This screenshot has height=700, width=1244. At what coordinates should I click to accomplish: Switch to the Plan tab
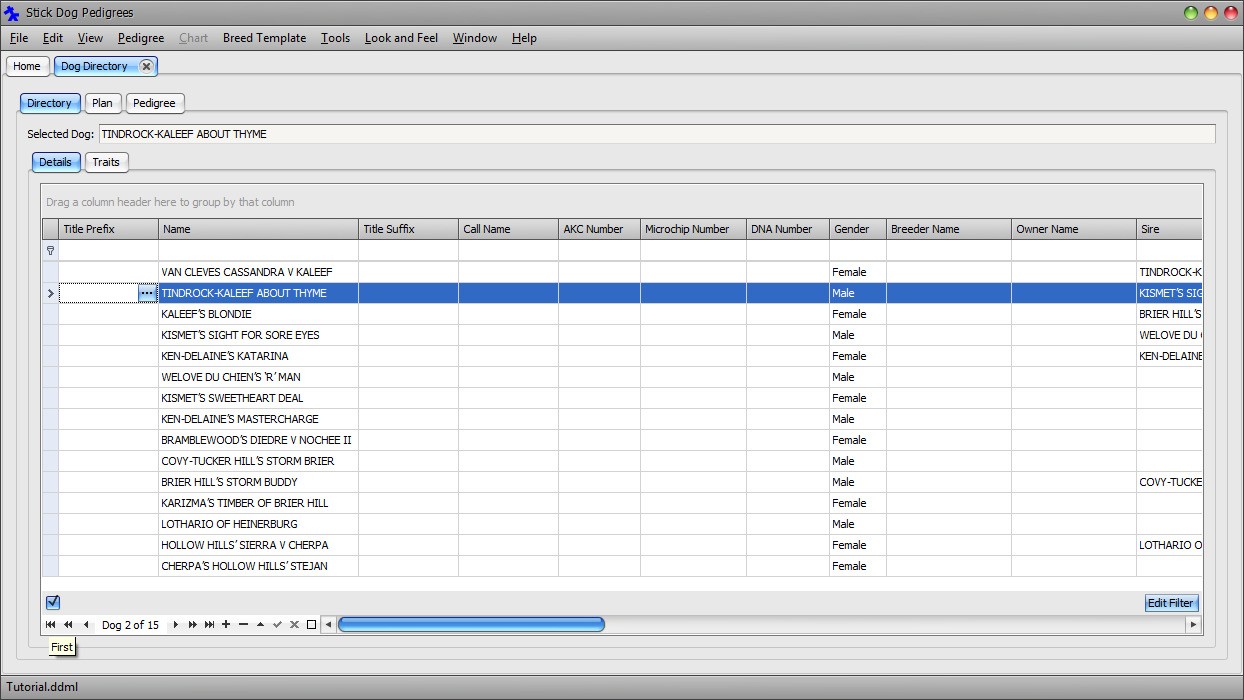click(102, 103)
